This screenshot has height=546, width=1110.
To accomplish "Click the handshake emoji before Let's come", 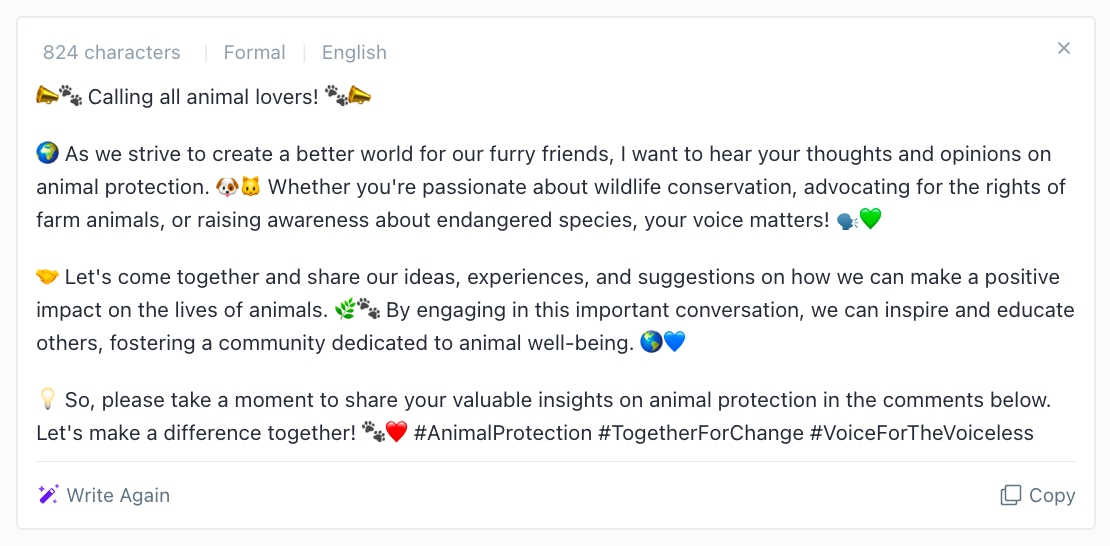I will click(x=47, y=276).
